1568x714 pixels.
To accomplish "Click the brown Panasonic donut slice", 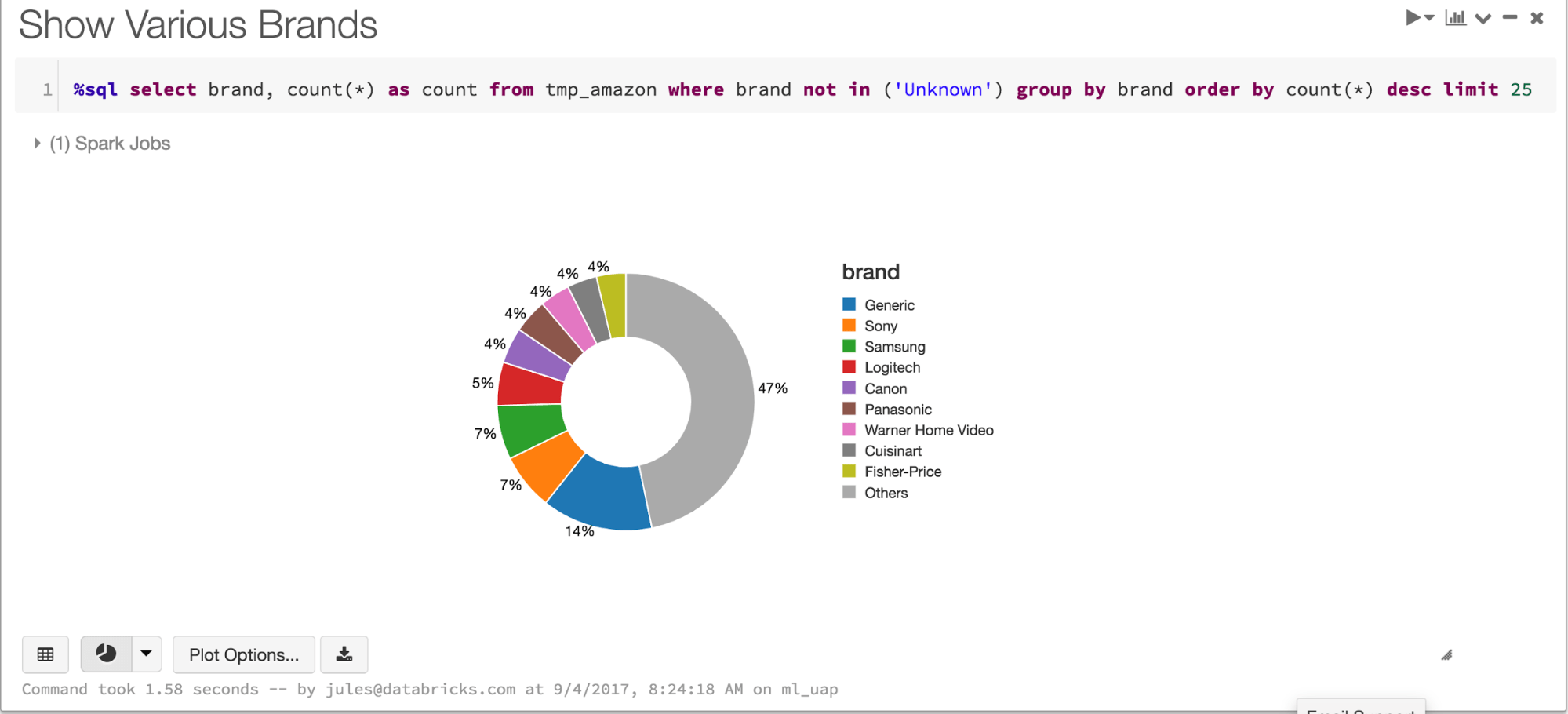I will [x=553, y=333].
